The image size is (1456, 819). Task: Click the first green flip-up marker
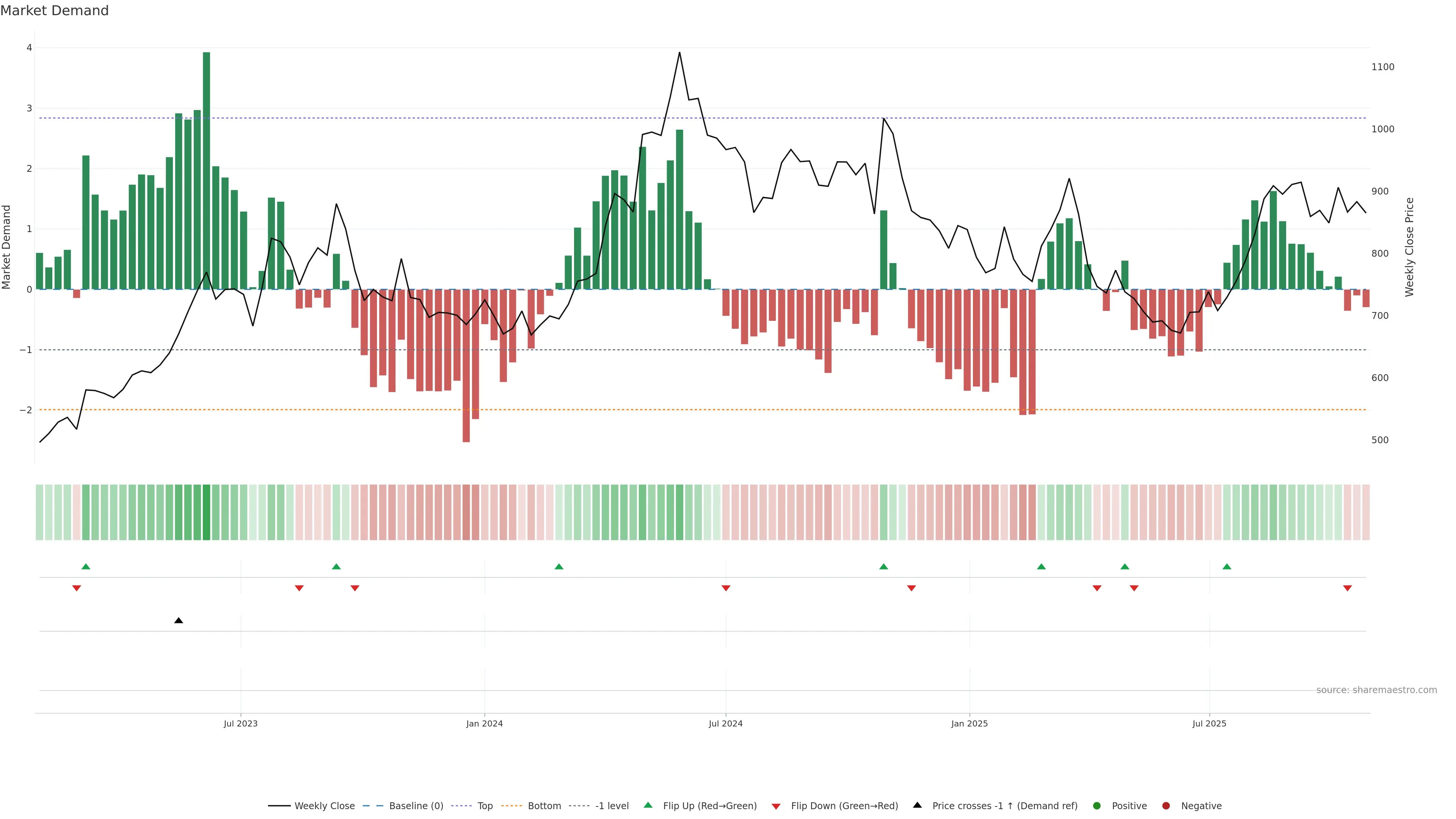coord(86,567)
